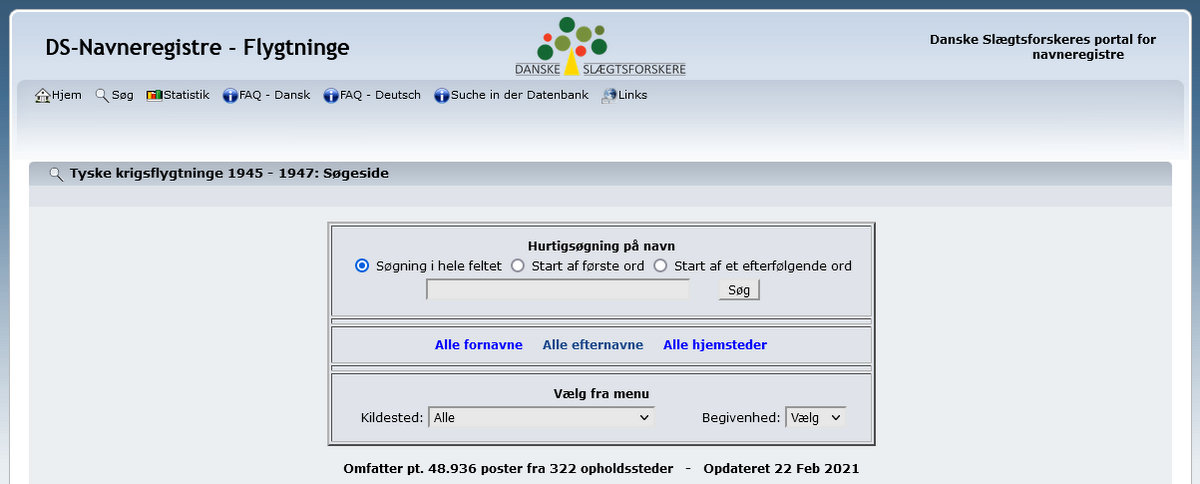Click the info icon beside Suche in der Datenbank

pyautogui.click(x=442, y=96)
